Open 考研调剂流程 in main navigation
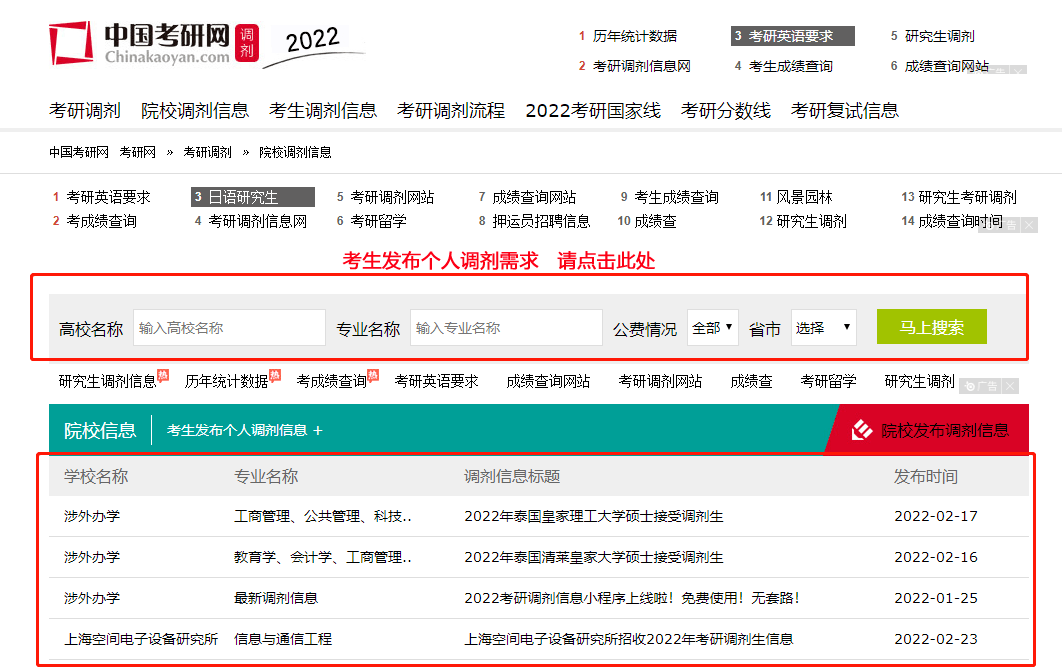Screen dimensions: 1062x667 pyautogui.click(x=451, y=110)
